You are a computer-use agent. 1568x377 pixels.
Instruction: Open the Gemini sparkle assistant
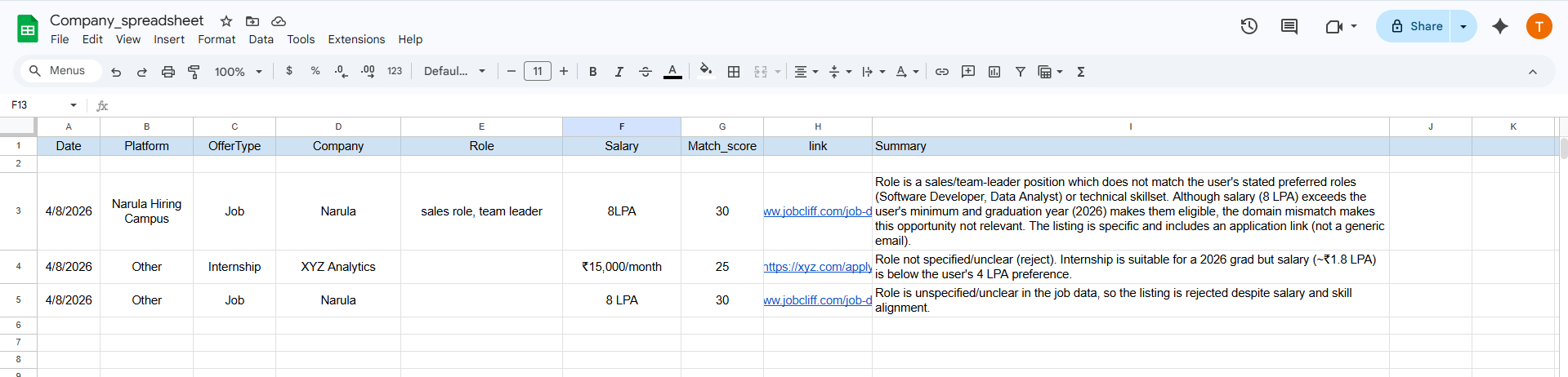click(1500, 26)
